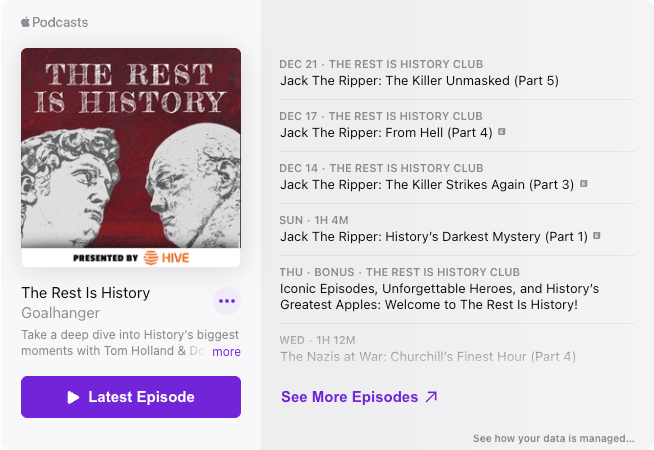Click the explicit badge on From Hell (Part 4)
The height and width of the screenshot is (450, 654).
point(502,132)
